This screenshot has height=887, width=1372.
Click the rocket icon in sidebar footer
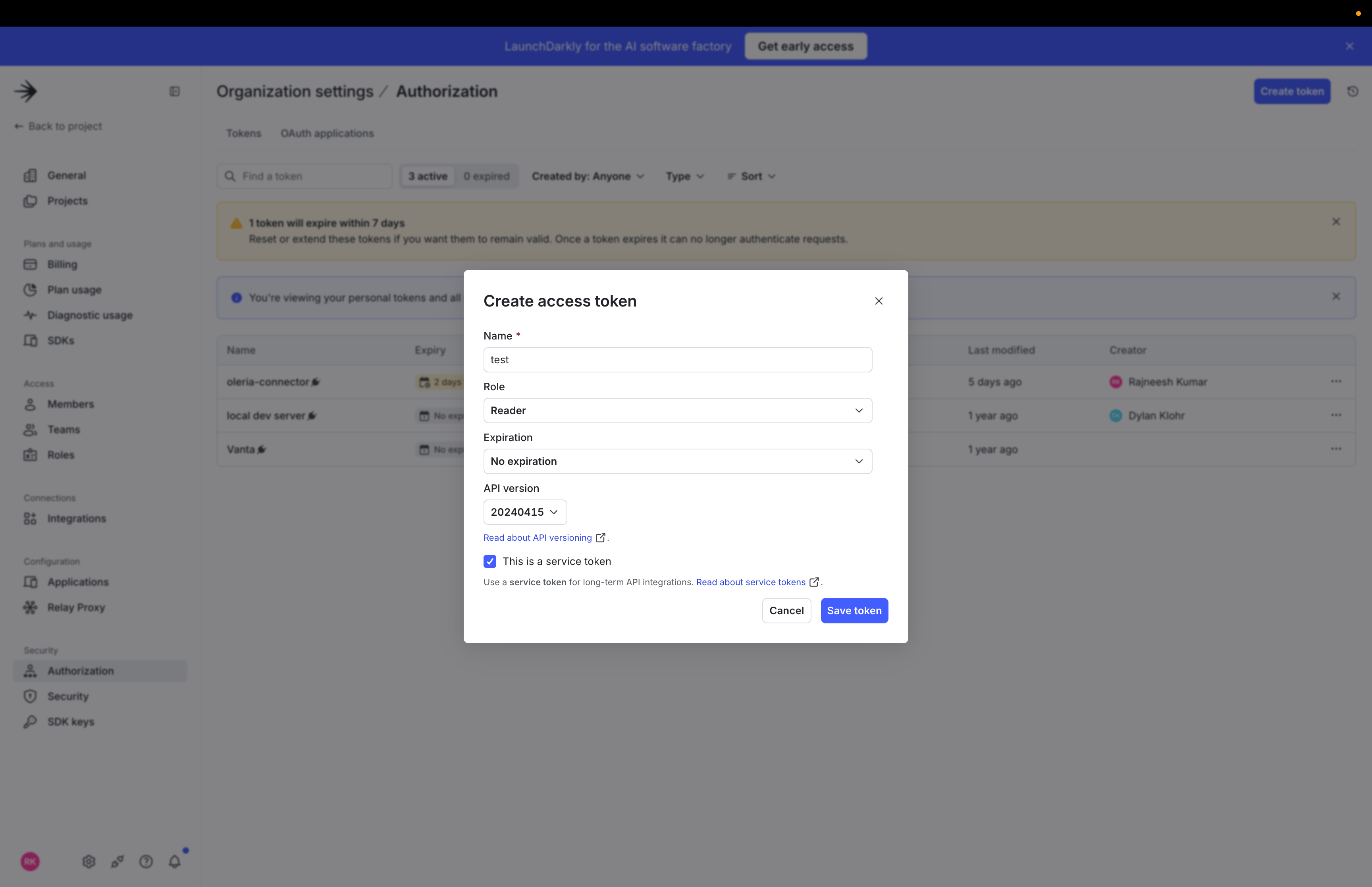pos(118,862)
